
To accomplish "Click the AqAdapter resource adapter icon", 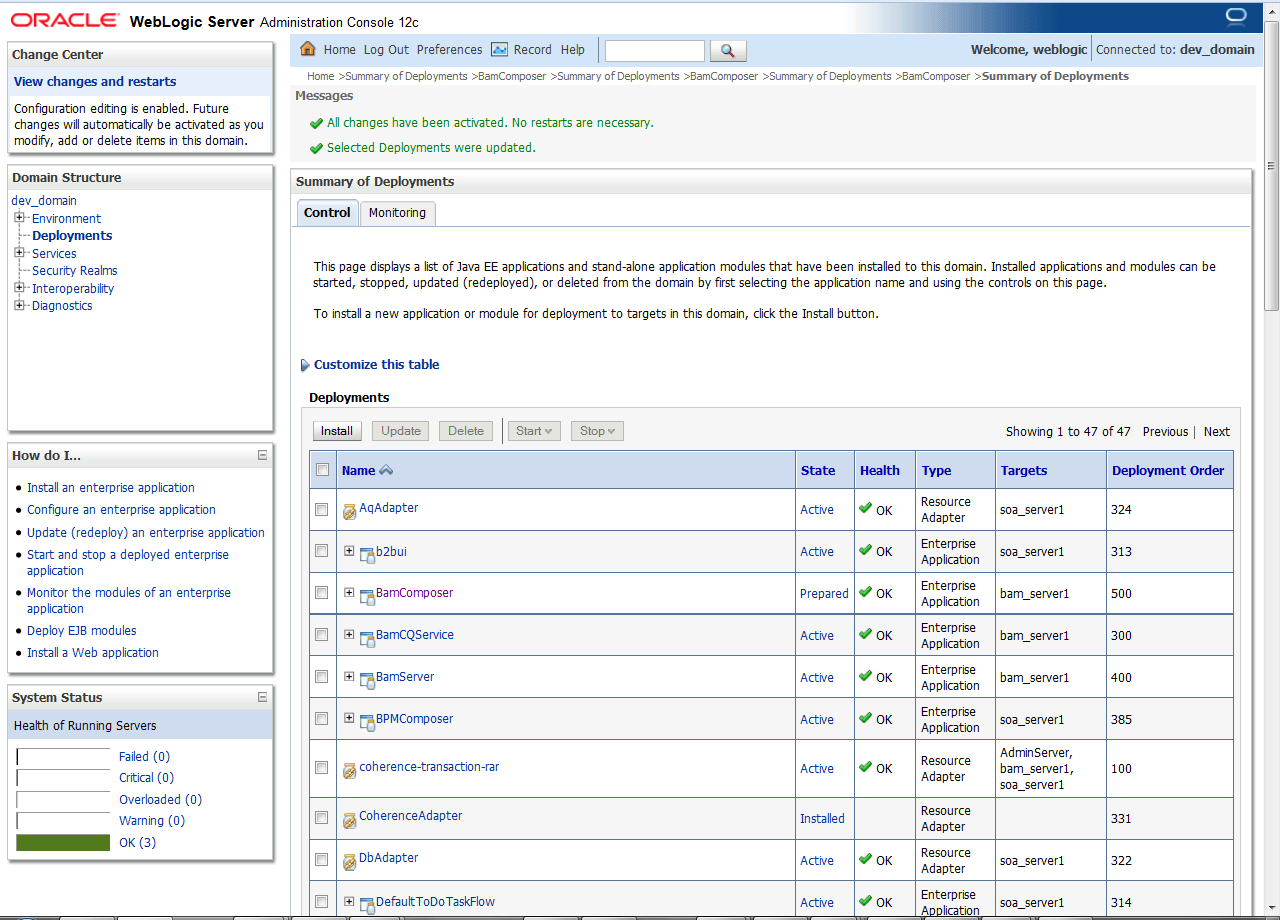I will (350, 512).
